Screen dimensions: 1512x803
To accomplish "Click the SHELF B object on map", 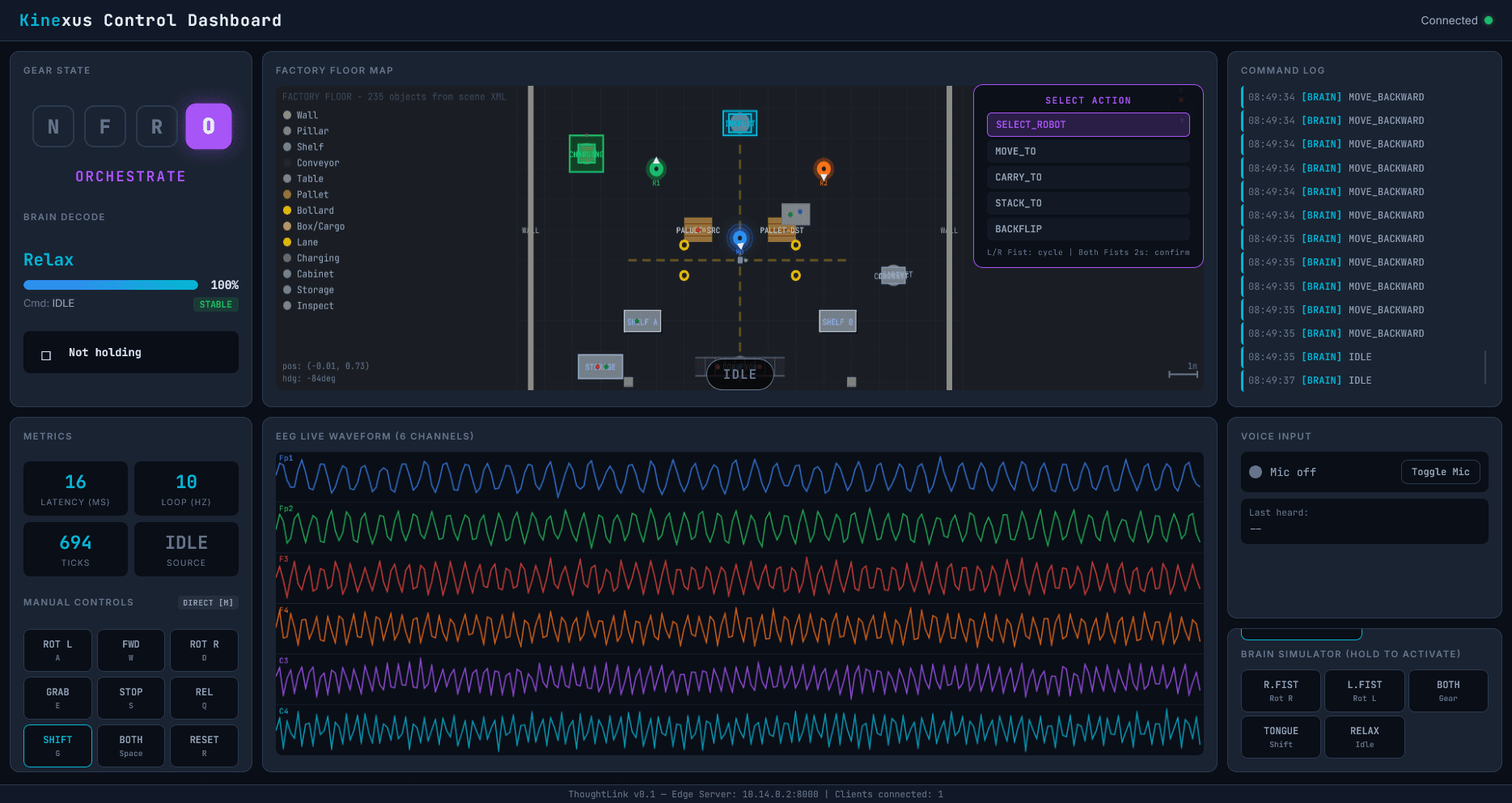I will coord(837,321).
